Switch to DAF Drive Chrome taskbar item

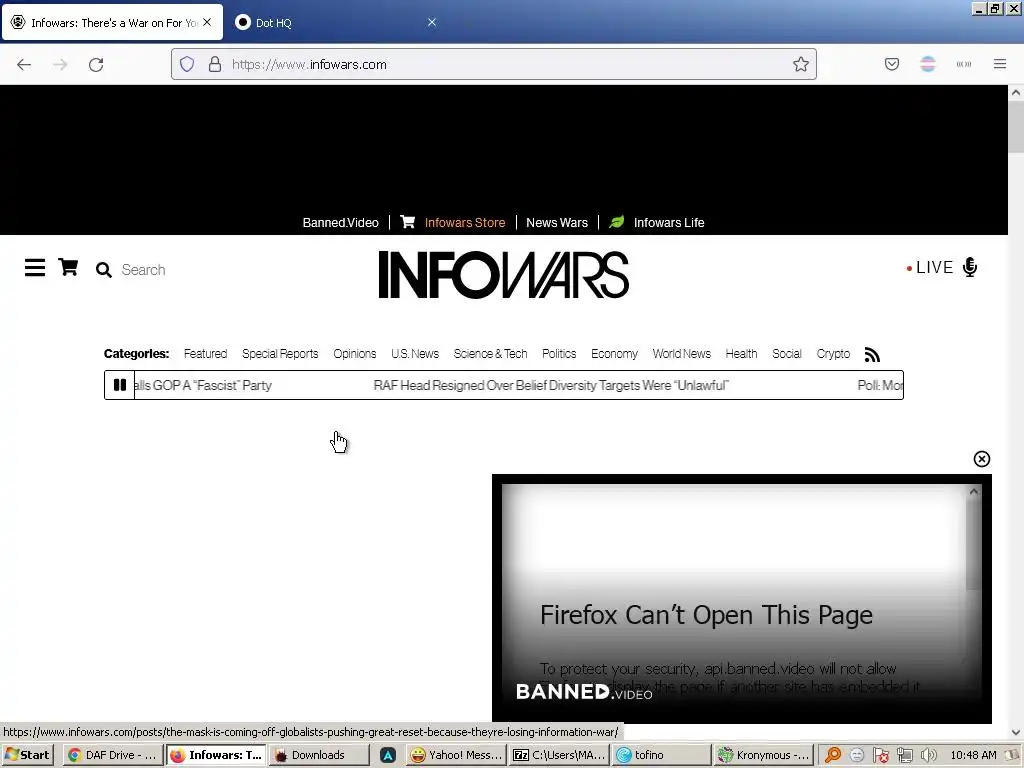pos(112,755)
